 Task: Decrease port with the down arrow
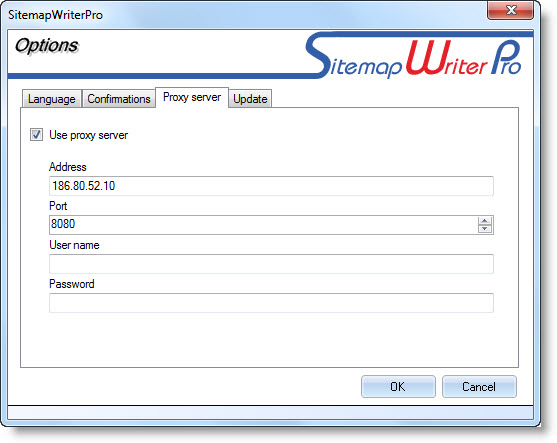485,229
